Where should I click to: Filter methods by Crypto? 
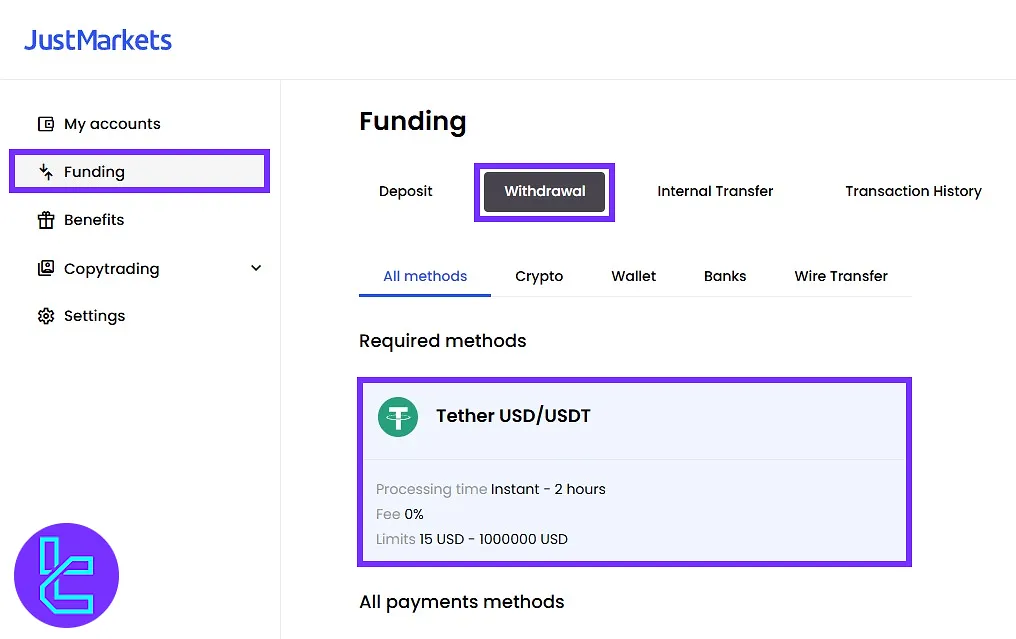[539, 277]
